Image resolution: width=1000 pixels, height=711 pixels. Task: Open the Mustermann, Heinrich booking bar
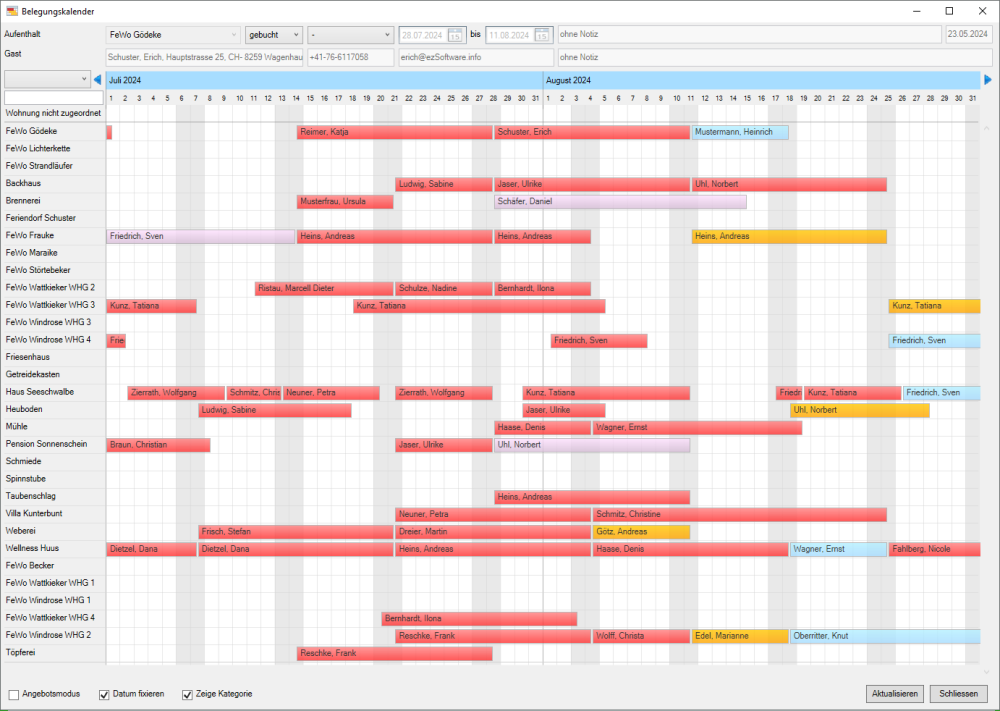(739, 131)
